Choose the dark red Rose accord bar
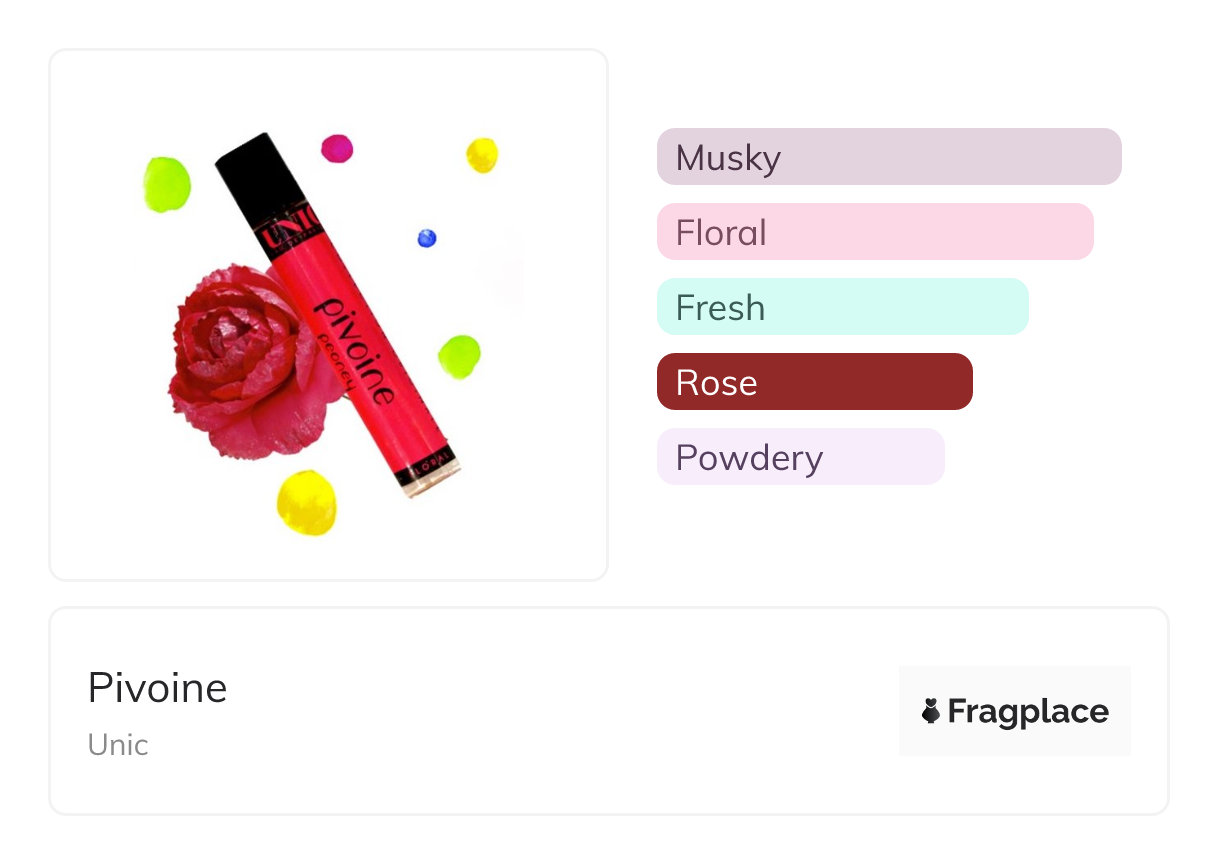1218x864 pixels. [814, 382]
